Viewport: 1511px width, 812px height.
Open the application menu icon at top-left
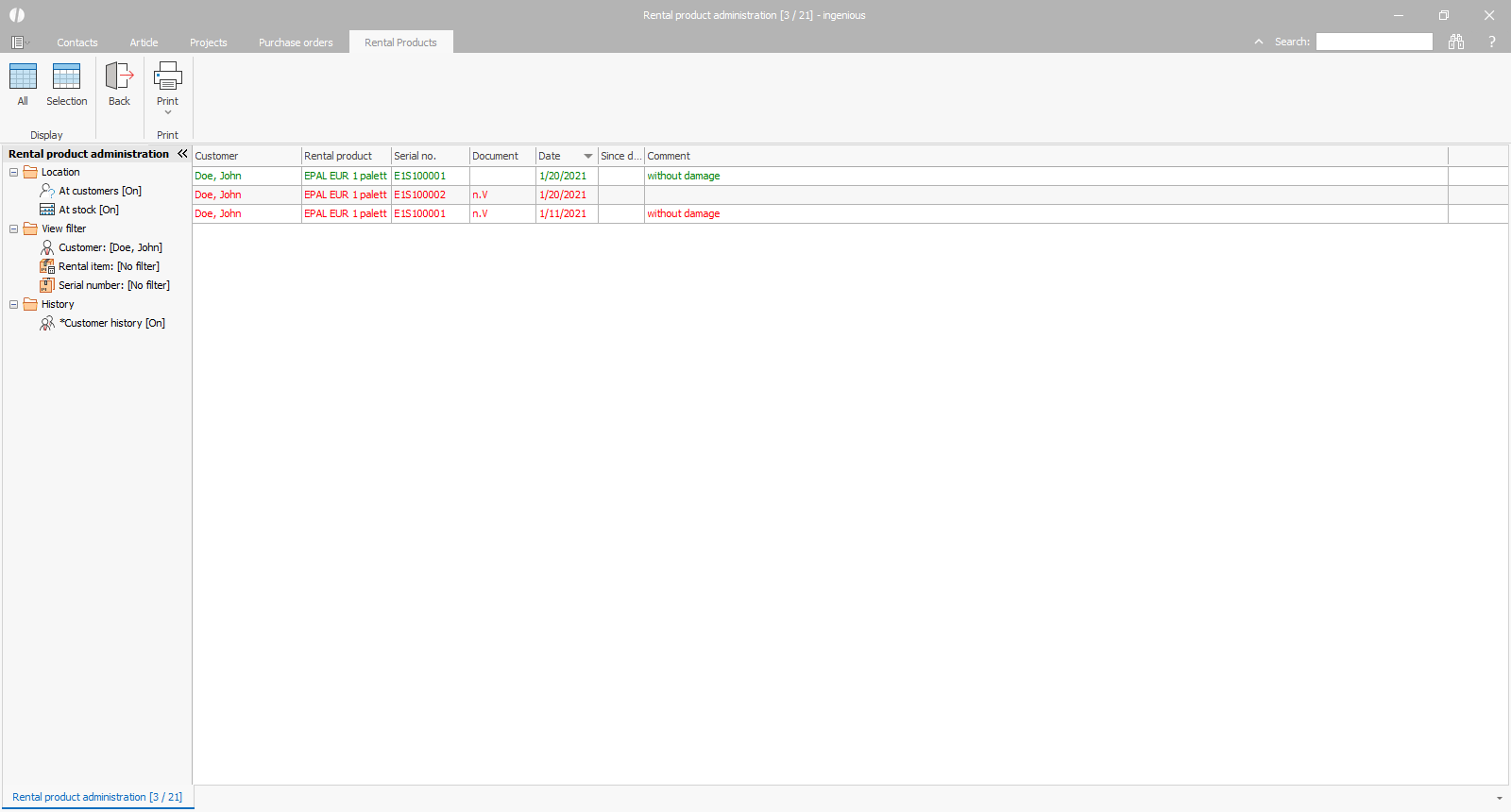point(18,42)
